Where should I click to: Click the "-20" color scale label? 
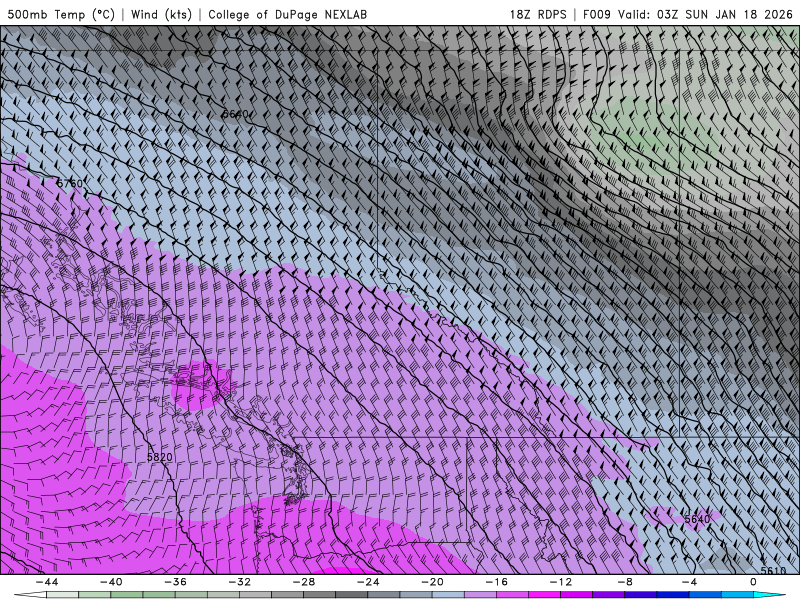tap(432, 582)
